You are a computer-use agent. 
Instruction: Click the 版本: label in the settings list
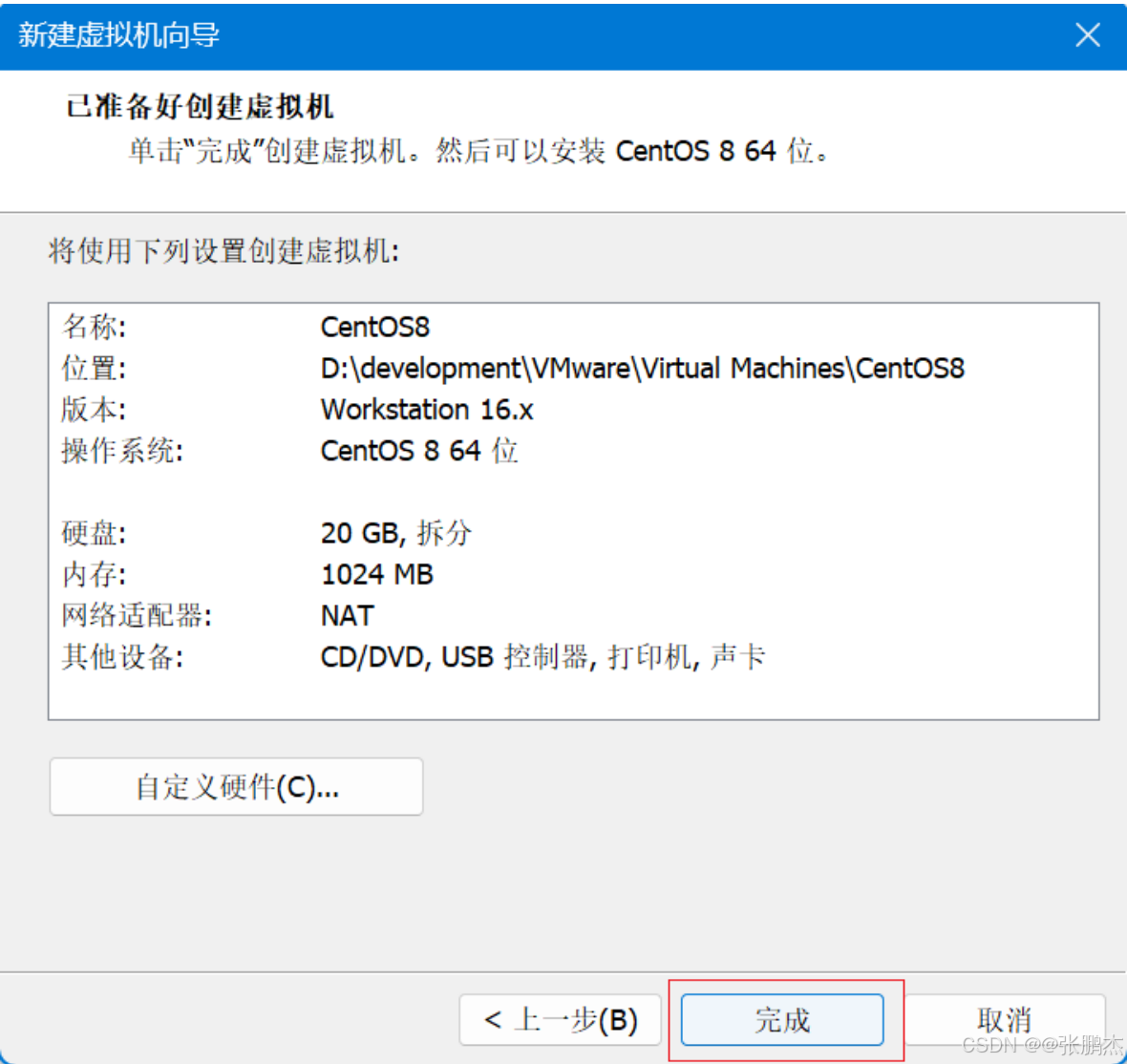[95, 410]
